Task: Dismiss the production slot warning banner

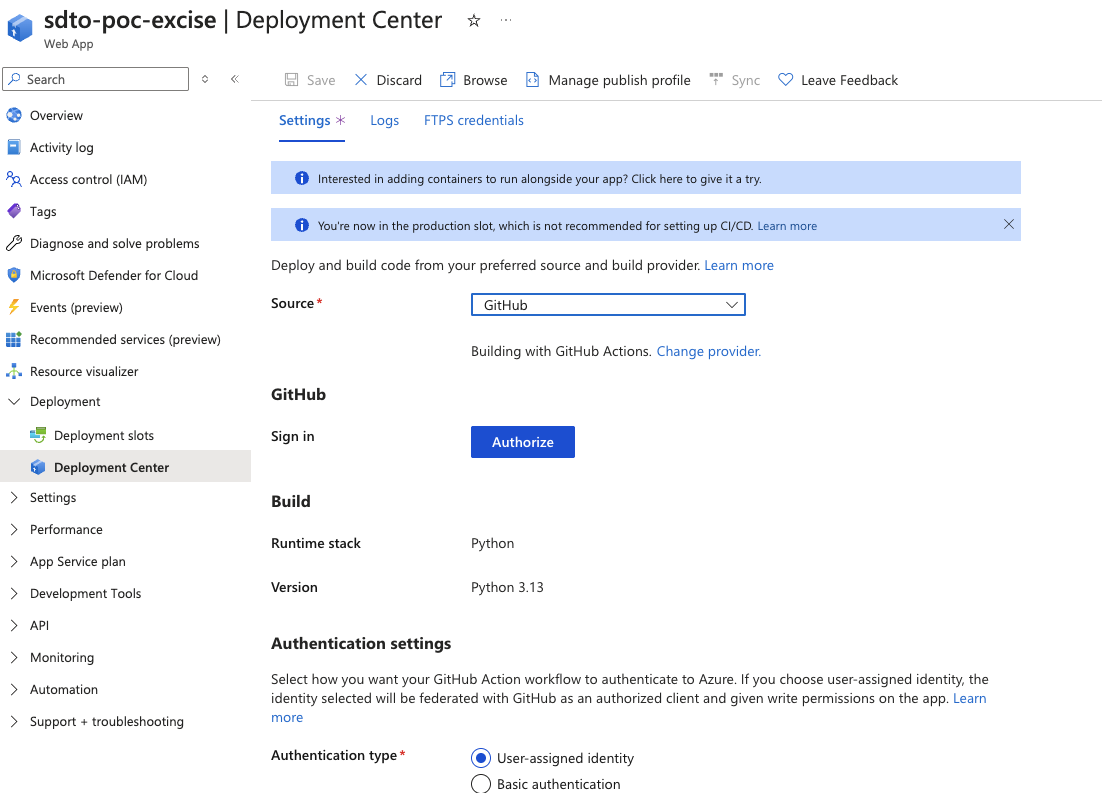Action: tap(1009, 224)
